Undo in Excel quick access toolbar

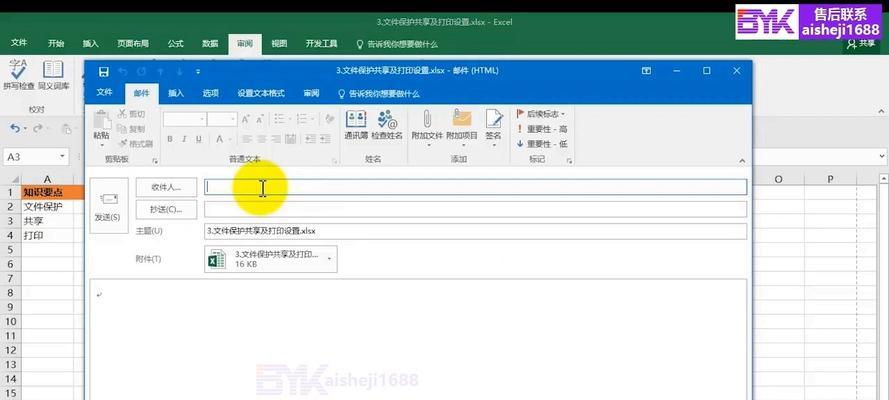(15, 129)
